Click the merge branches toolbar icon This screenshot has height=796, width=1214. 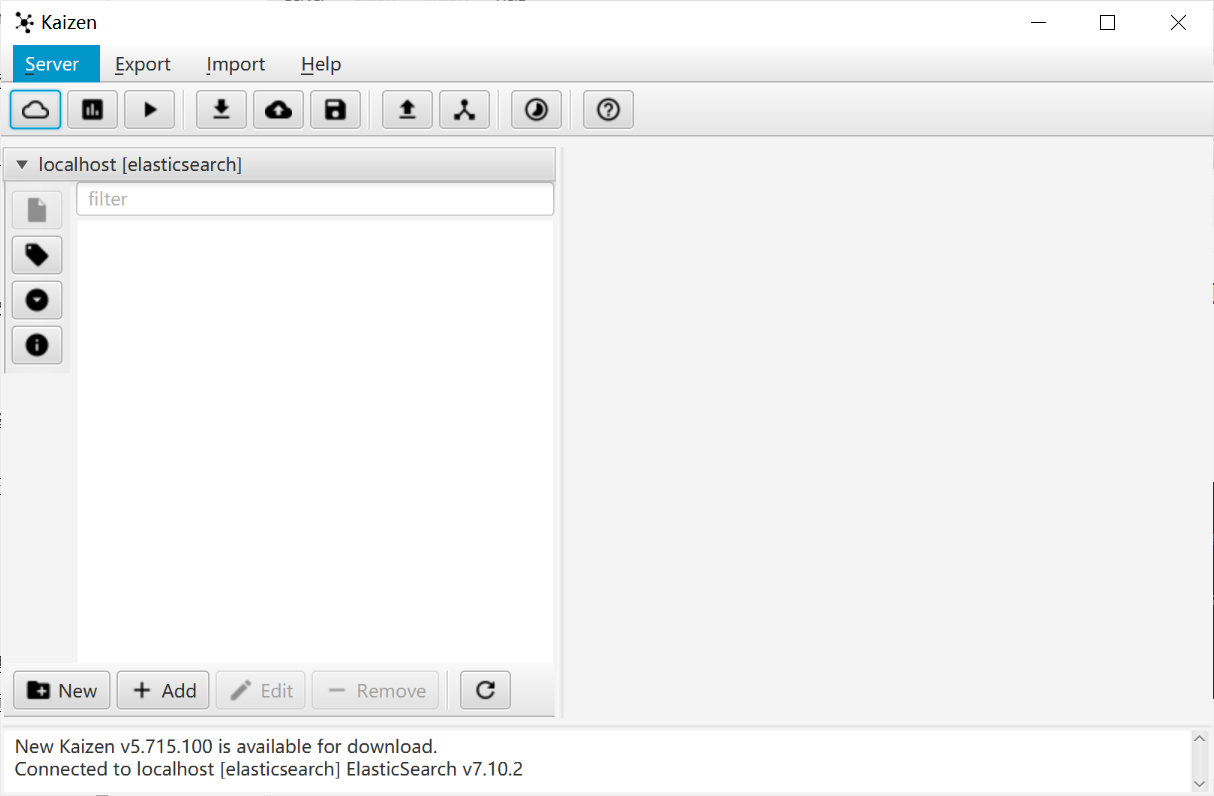click(464, 110)
